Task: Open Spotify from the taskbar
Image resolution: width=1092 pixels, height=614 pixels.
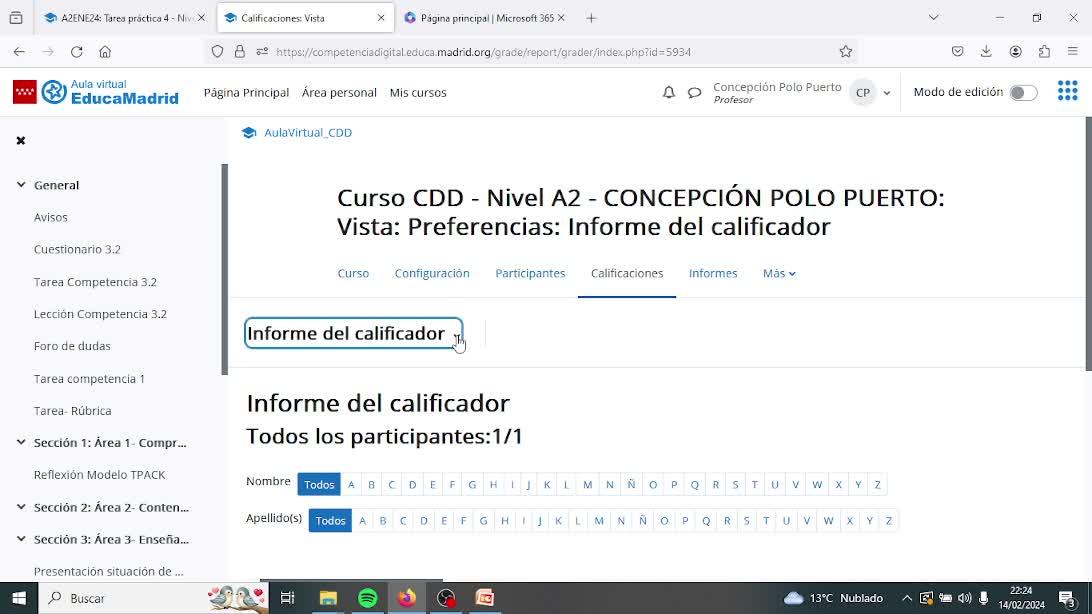Action: point(368,598)
